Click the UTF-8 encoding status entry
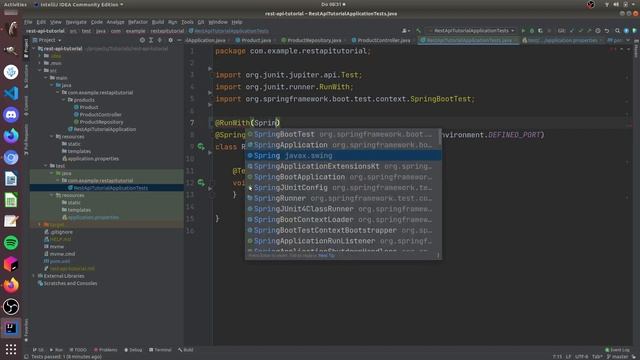The width and height of the screenshot is (640, 360). 582,357
